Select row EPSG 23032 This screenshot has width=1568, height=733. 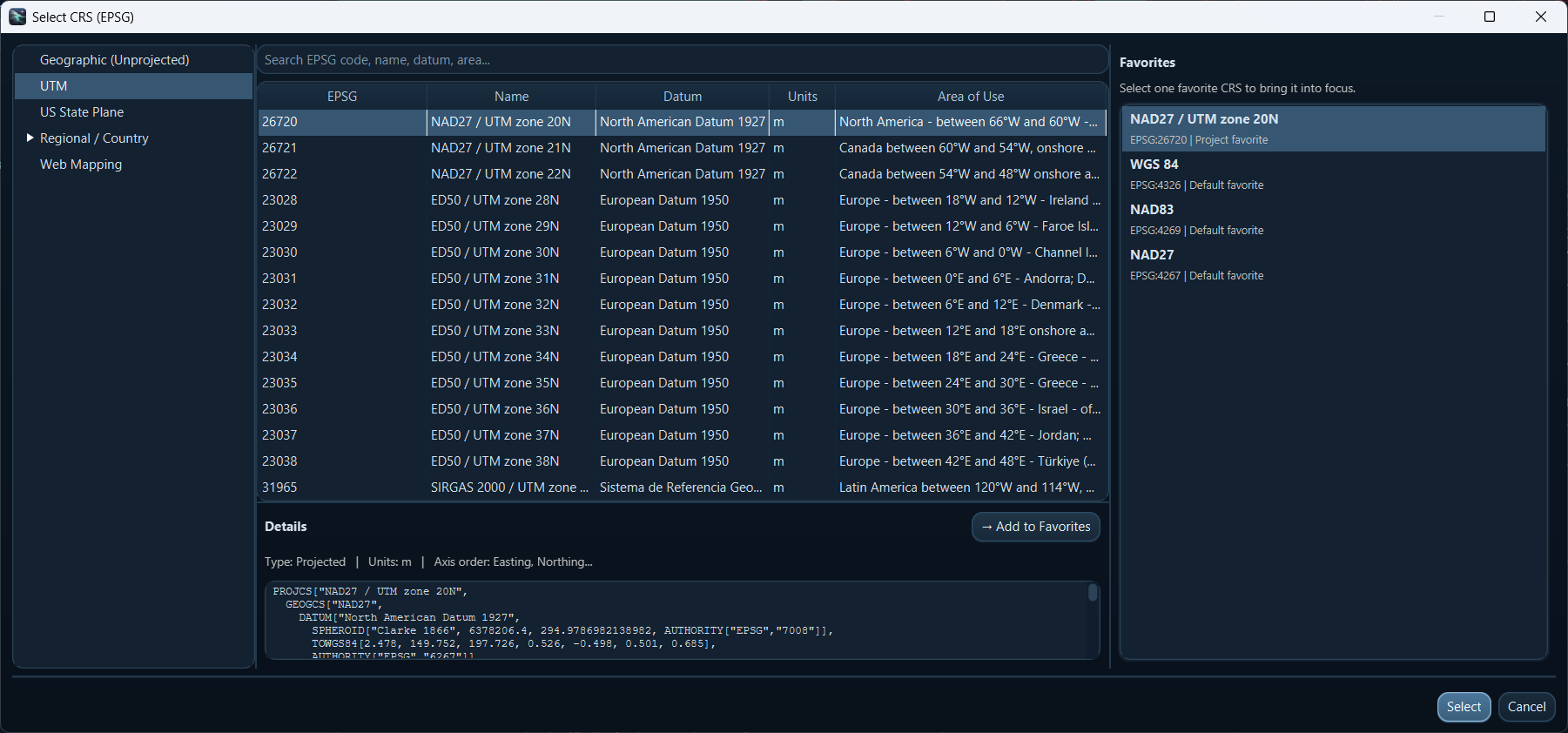pyautogui.click(x=683, y=305)
